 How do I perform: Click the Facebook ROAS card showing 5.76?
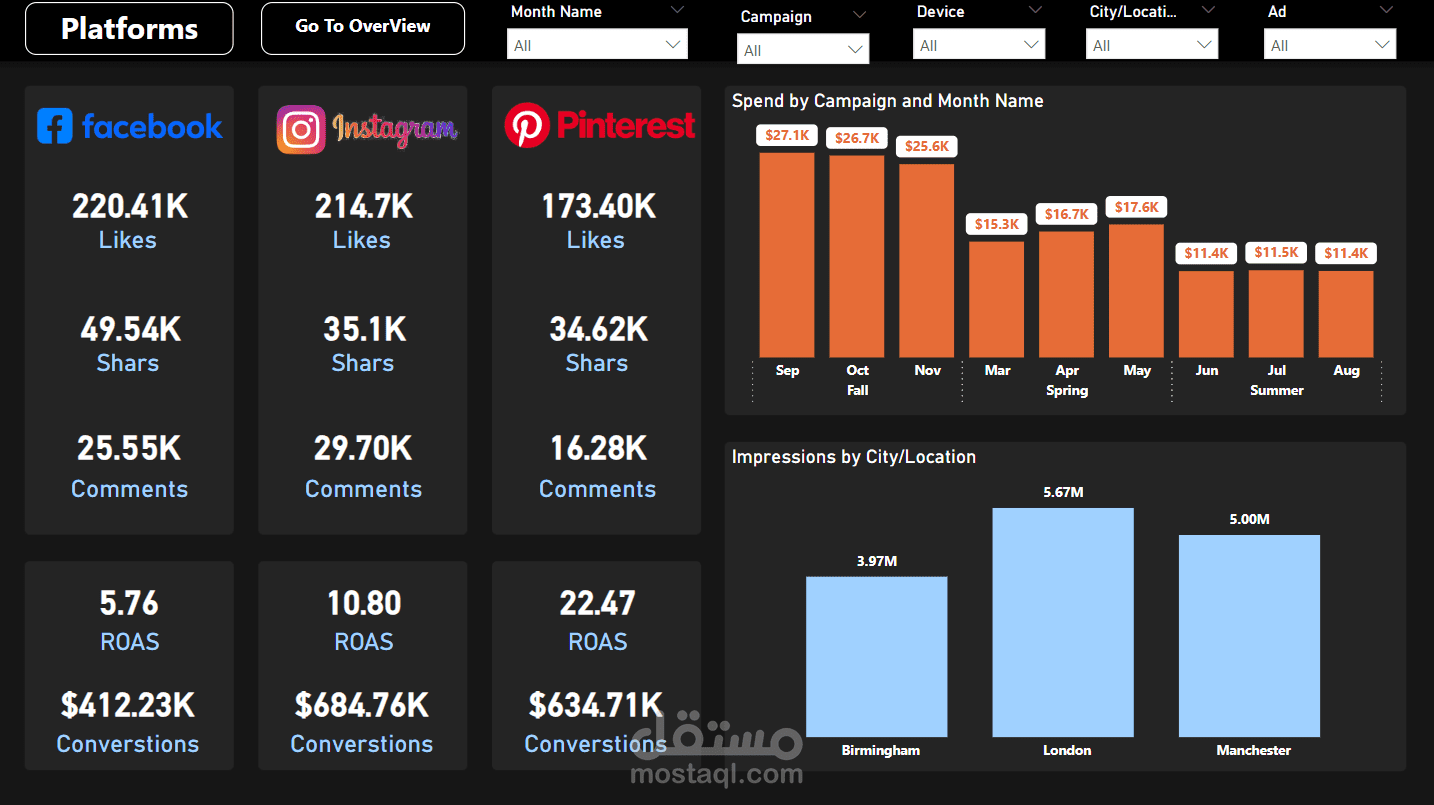pyautogui.click(x=128, y=602)
